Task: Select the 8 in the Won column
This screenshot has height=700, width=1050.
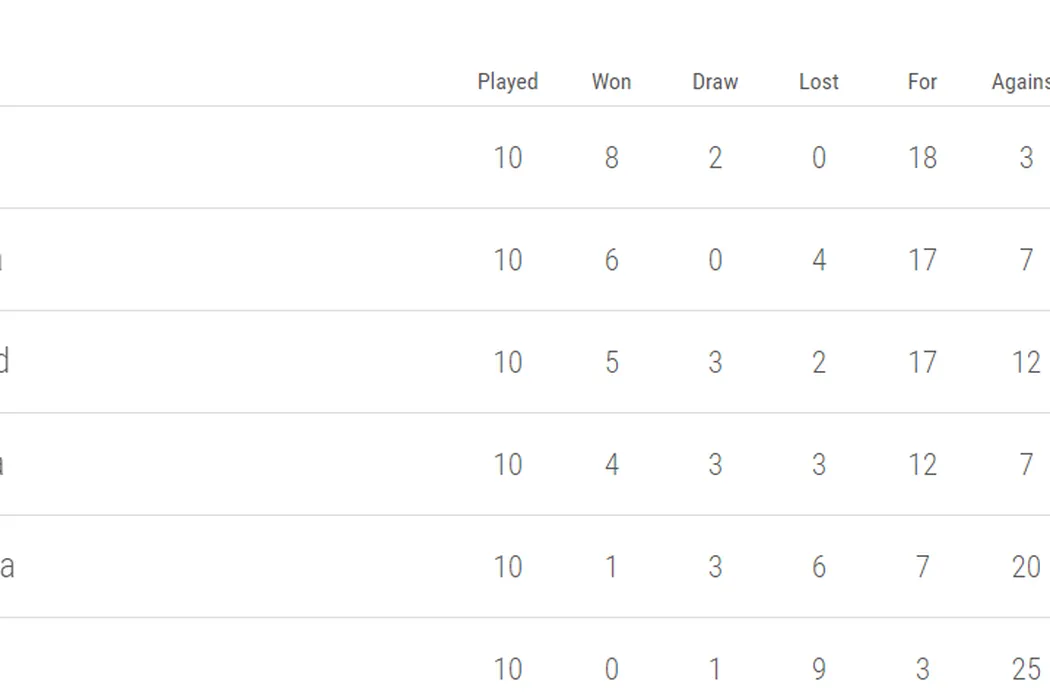Action: coord(611,158)
